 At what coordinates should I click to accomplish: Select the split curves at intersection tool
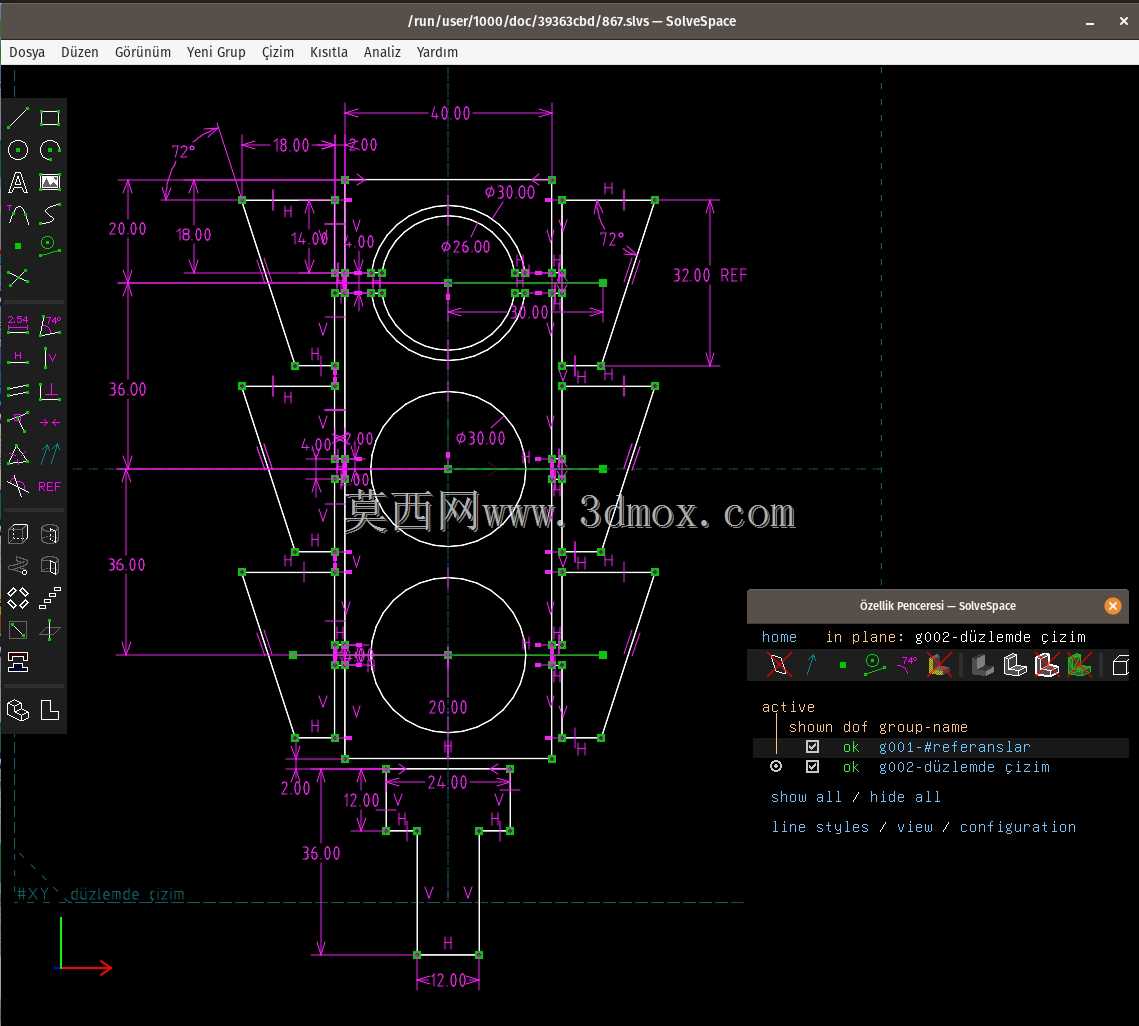tap(18, 278)
